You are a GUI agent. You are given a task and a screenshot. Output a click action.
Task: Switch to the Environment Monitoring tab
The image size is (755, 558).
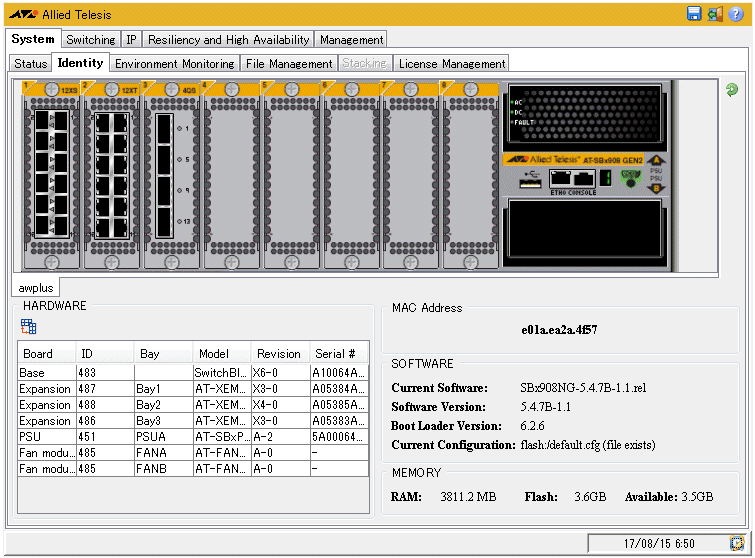[174, 64]
